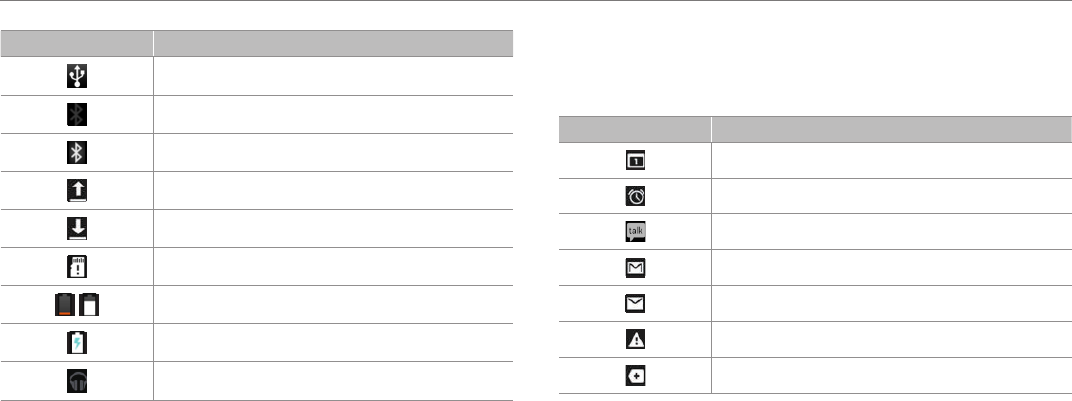
Task: Open the Talk chat bubble icon
Action: 635,232
